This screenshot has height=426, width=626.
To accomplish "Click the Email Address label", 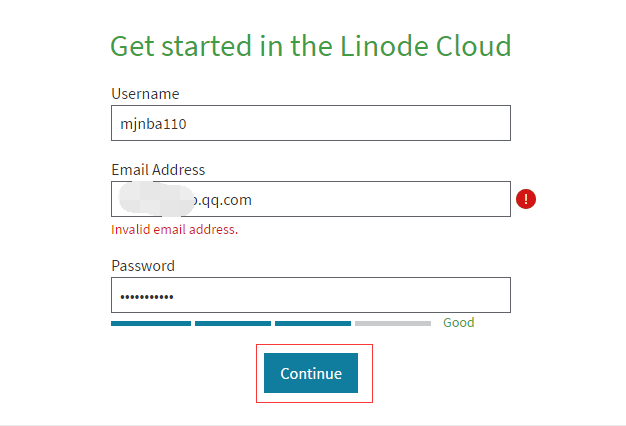I will pyautogui.click(x=158, y=170).
